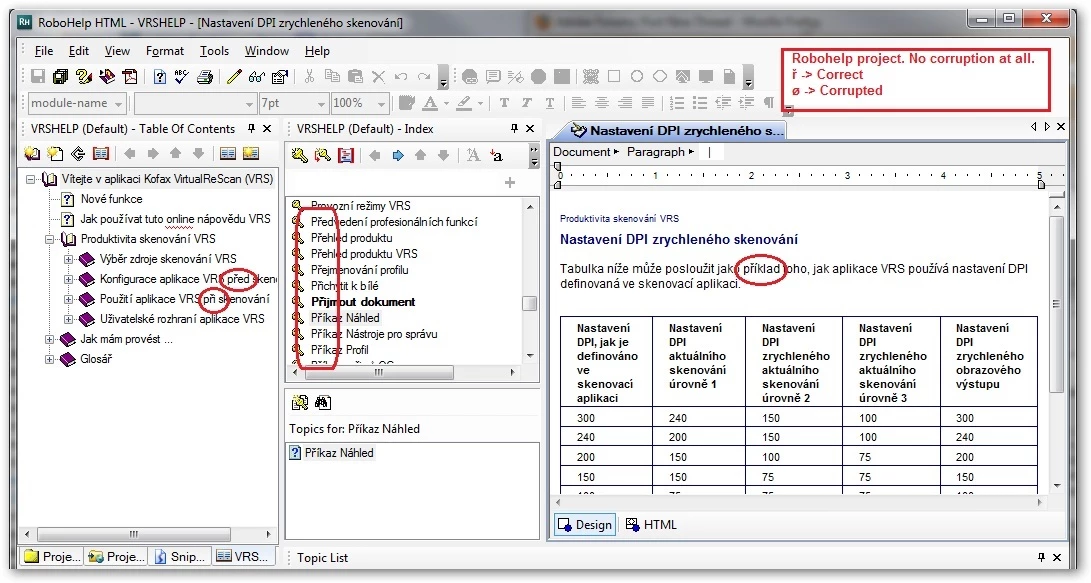Open the topic properties icon
The width and height of the screenshot is (1091, 583).
[x=280, y=77]
